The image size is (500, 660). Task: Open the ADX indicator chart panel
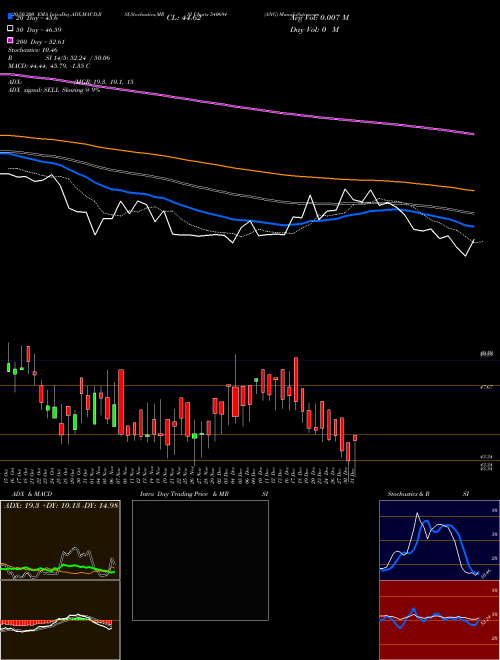coord(60,540)
